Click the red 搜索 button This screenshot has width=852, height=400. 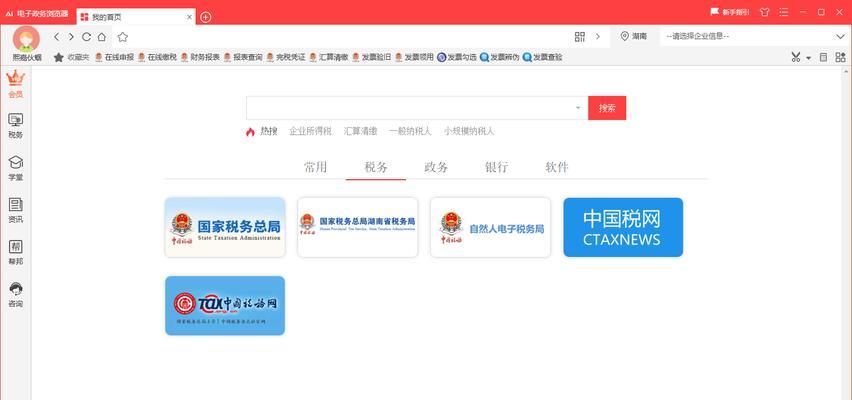pos(607,108)
